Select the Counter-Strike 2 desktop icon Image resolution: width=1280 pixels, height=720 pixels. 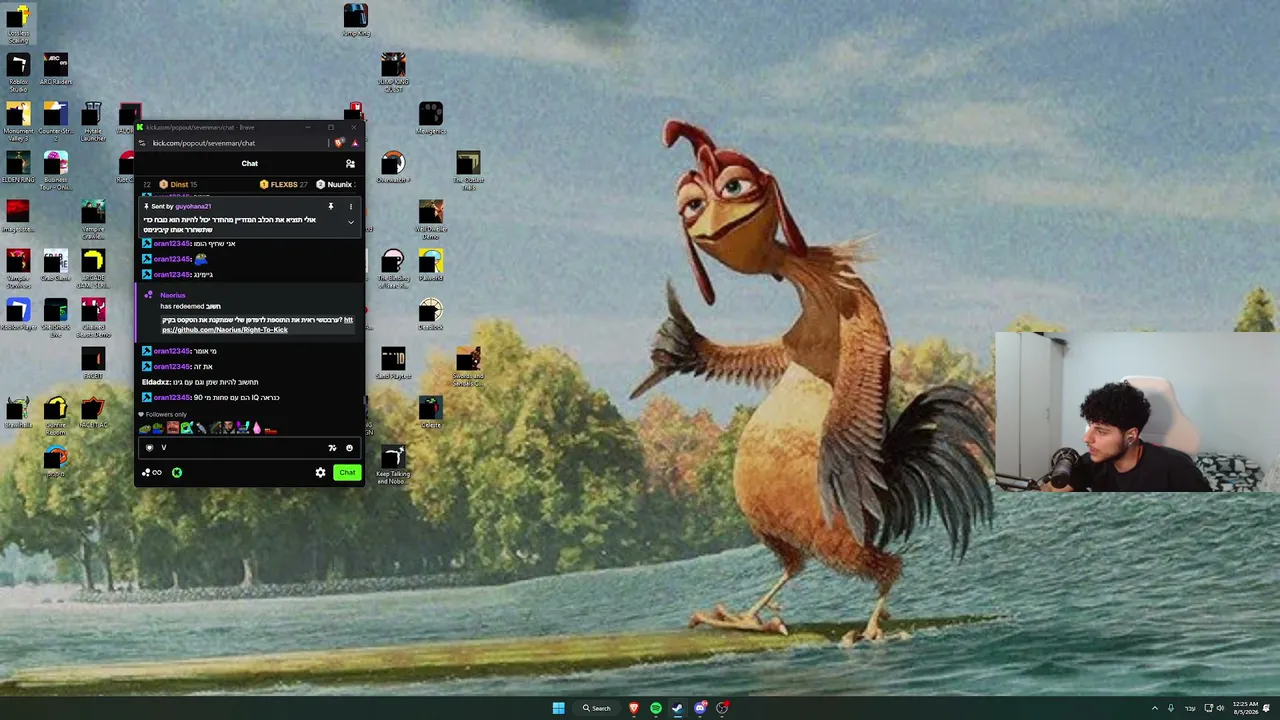click(56, 119)
